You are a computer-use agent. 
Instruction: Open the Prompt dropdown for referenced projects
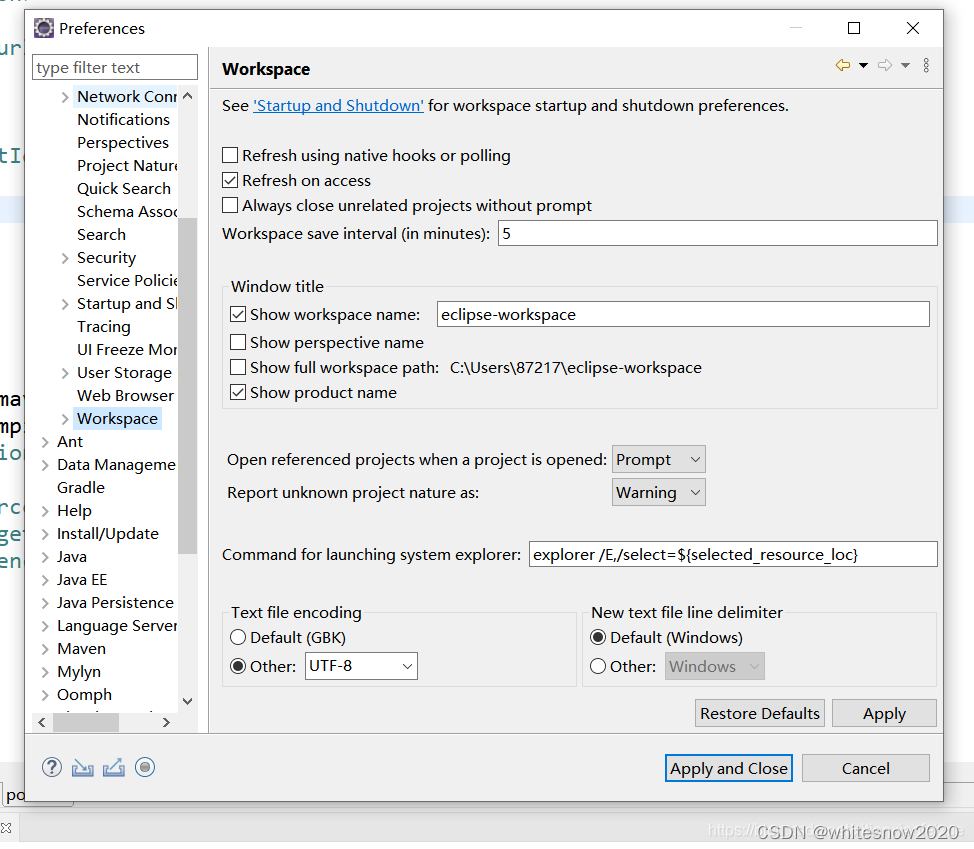658,459
